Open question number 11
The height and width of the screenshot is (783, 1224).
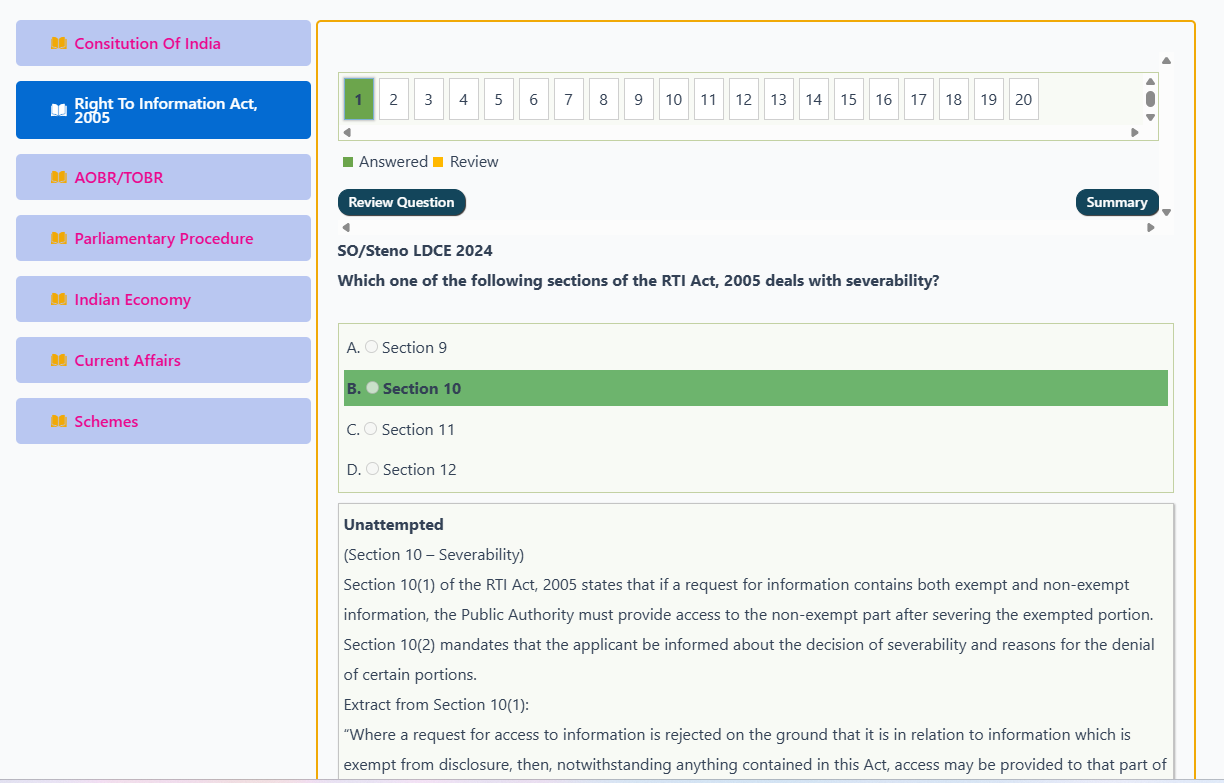point(709,99)
